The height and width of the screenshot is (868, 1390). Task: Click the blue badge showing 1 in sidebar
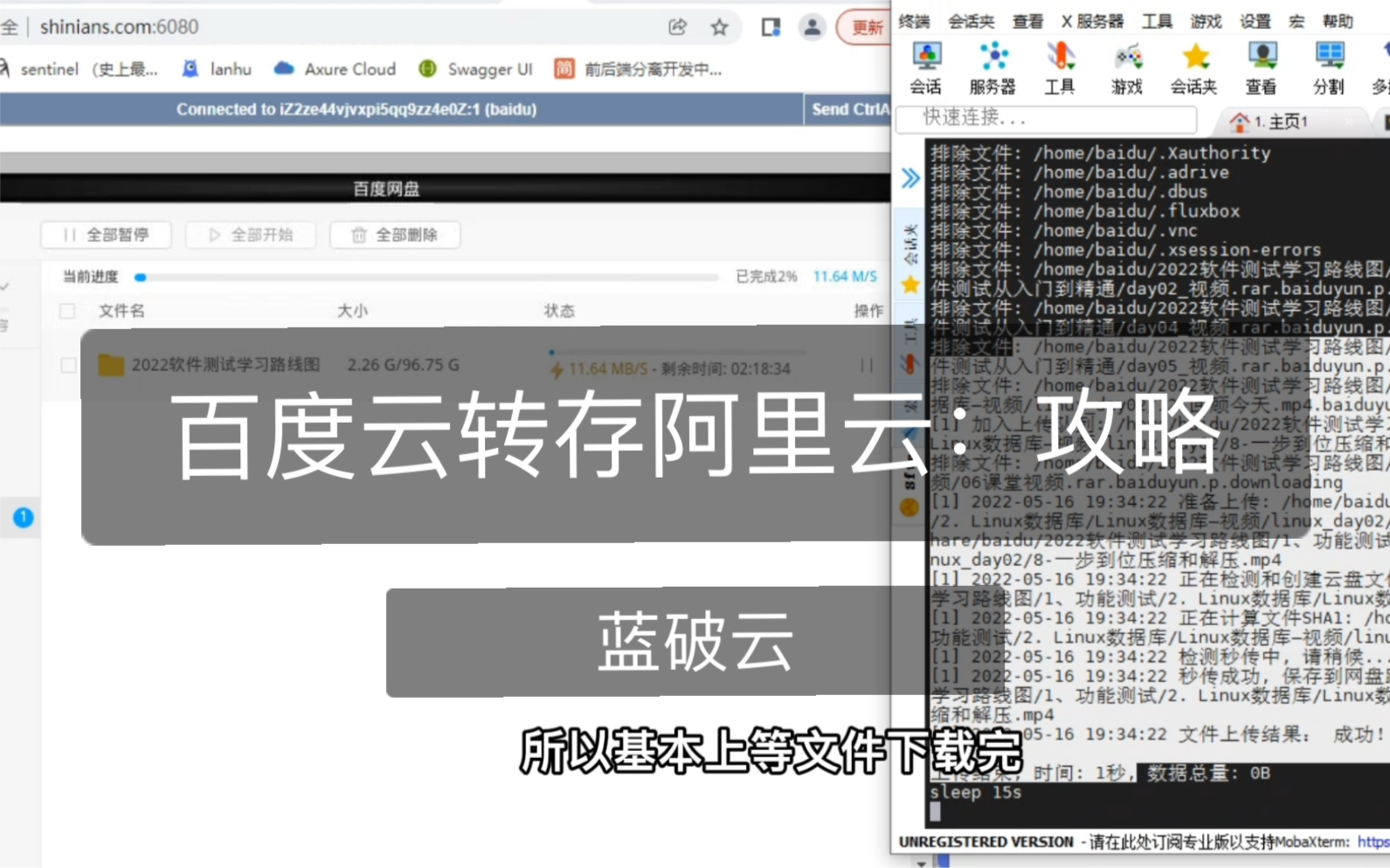tap(24, 518)
